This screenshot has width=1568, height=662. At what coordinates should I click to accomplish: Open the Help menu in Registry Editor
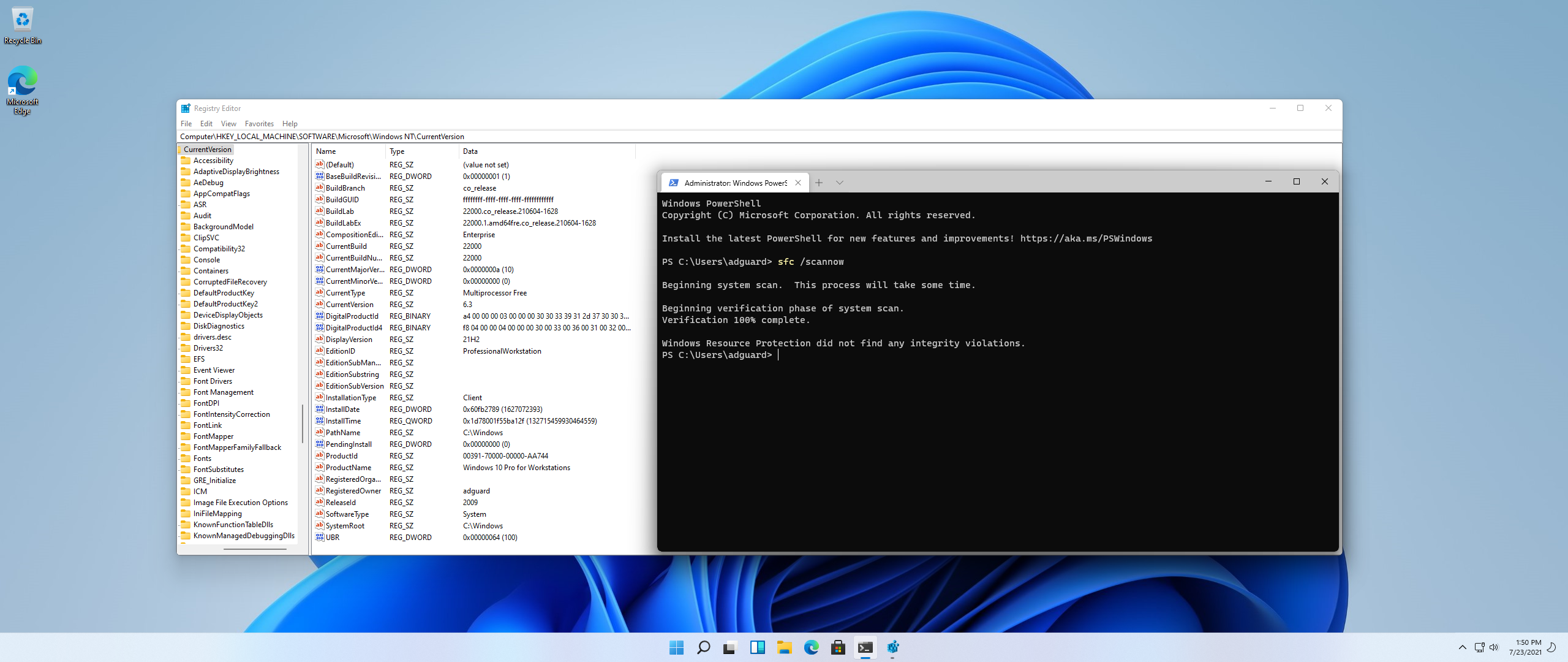[290, 124]
